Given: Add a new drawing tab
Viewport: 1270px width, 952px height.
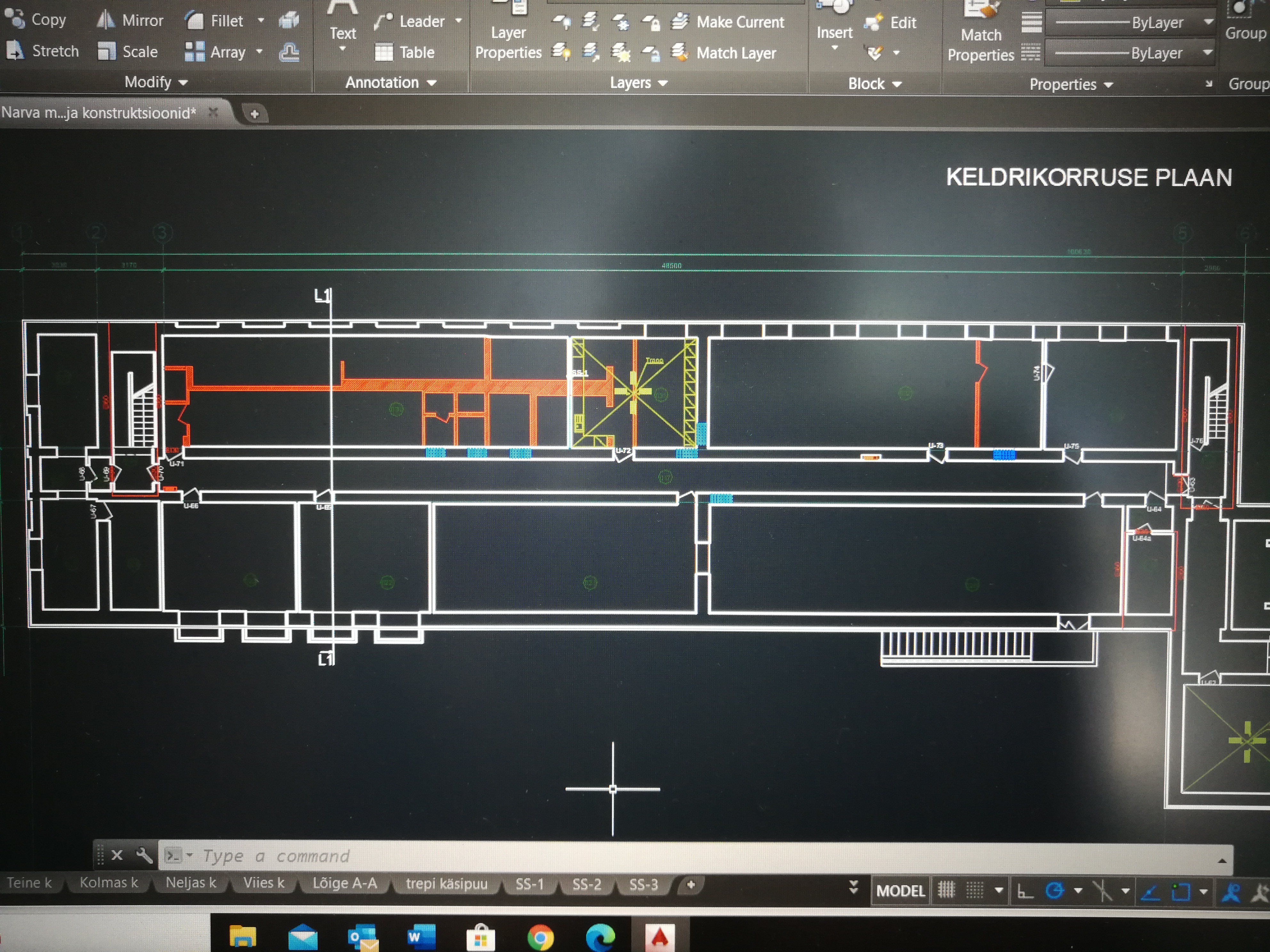Looking at the screenshot, I should (x=254, y=114).
